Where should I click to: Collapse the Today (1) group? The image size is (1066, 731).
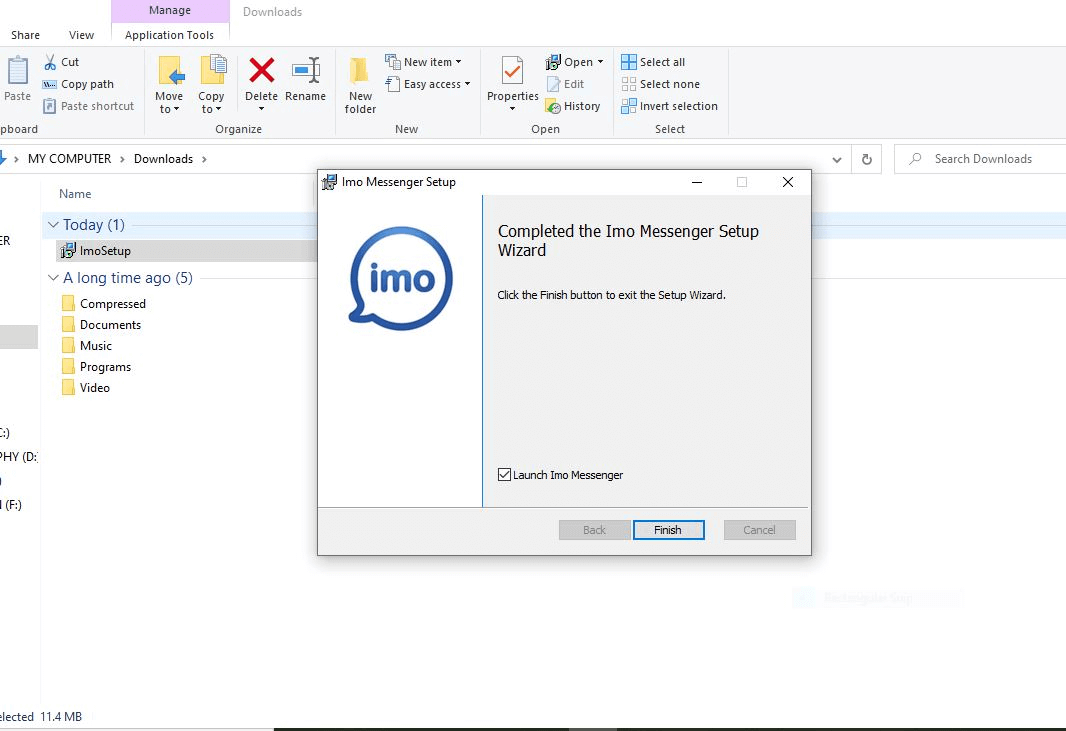(53, 224)
